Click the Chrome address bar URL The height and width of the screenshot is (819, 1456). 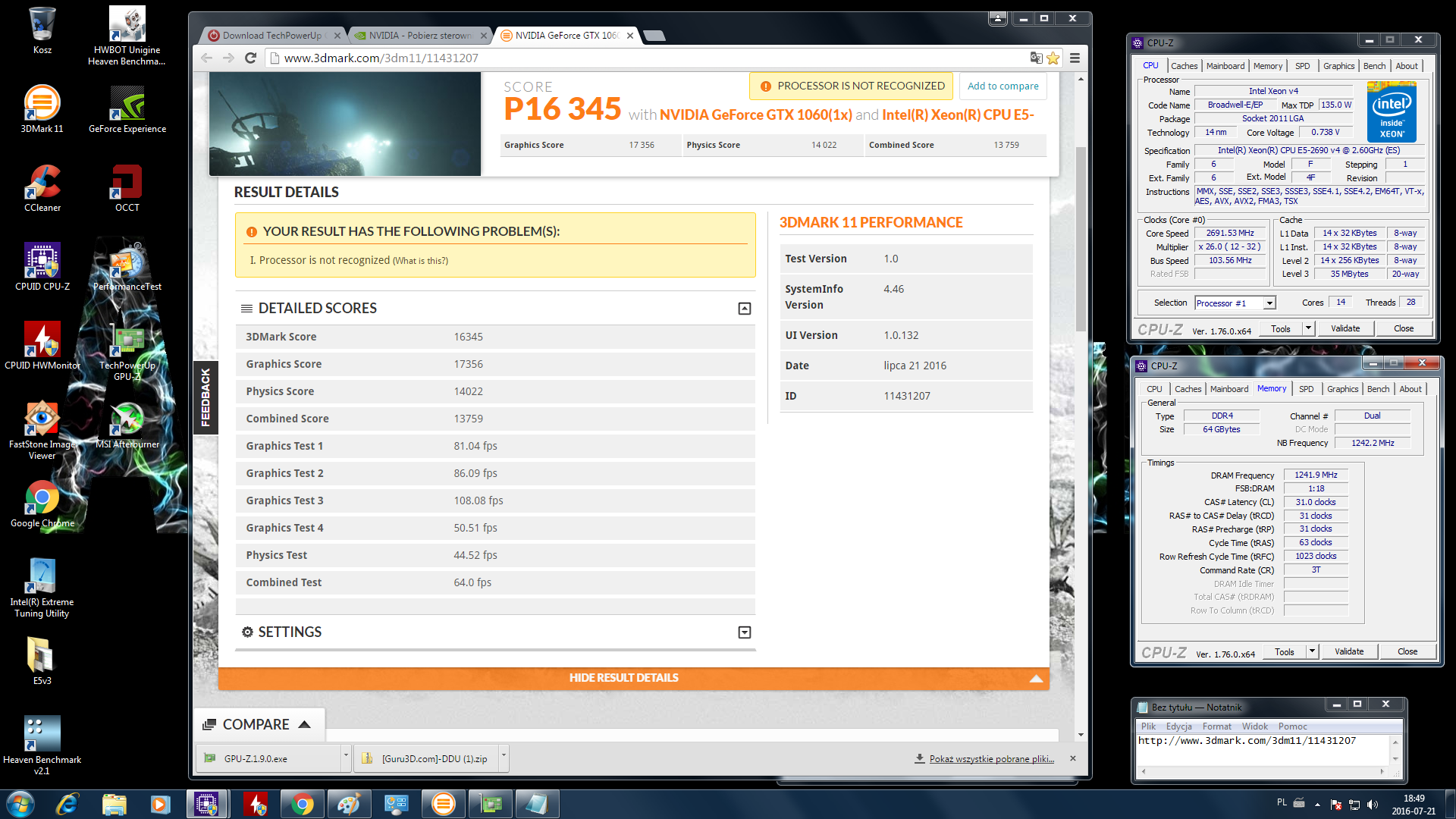(381, 58)
